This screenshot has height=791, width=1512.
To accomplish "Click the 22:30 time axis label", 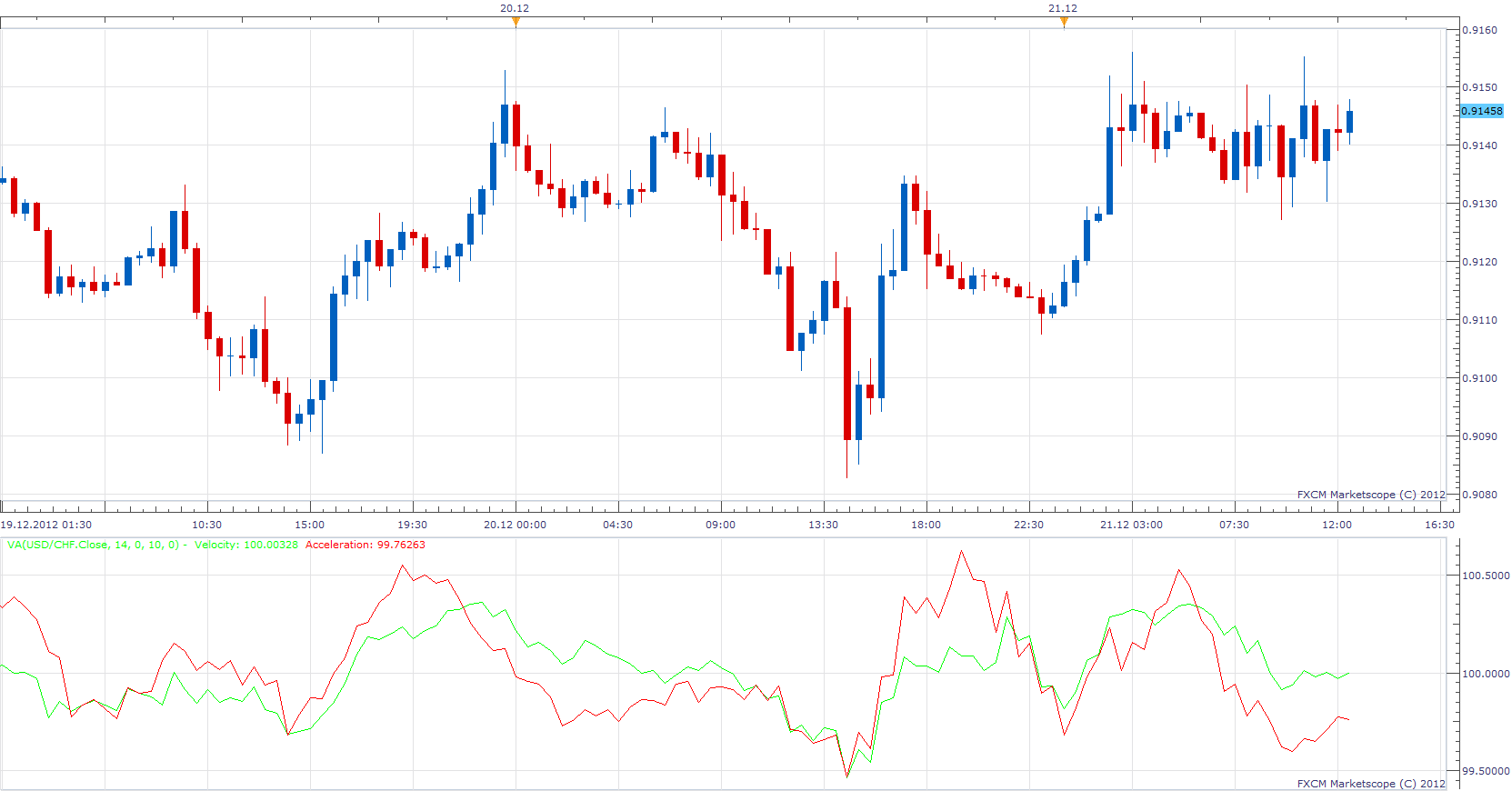I will pos(1029,525).
